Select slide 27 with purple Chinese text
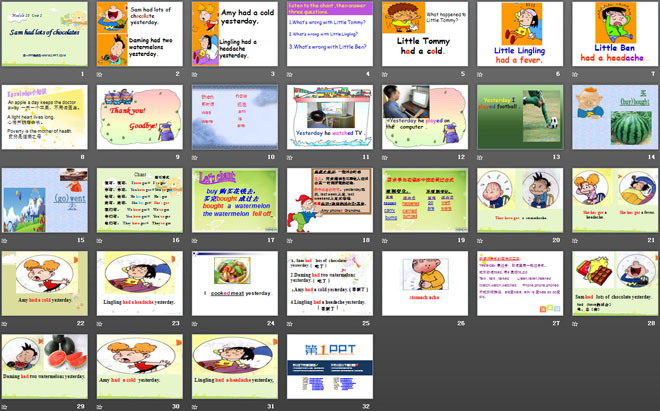The height and width of the screenshot is (411, 660). click(x=520, y=283)
